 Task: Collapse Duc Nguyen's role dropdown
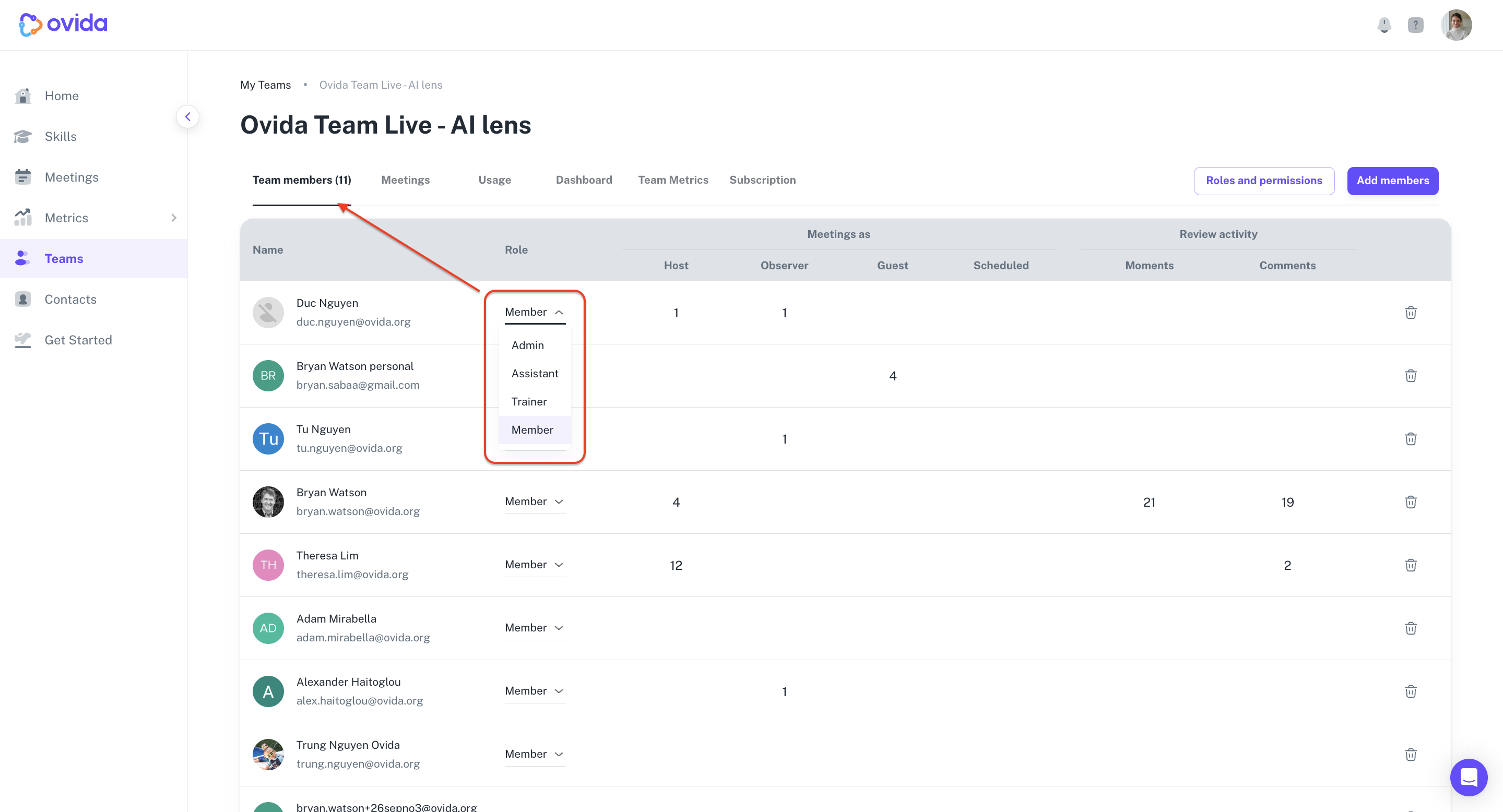coord(535,313)
